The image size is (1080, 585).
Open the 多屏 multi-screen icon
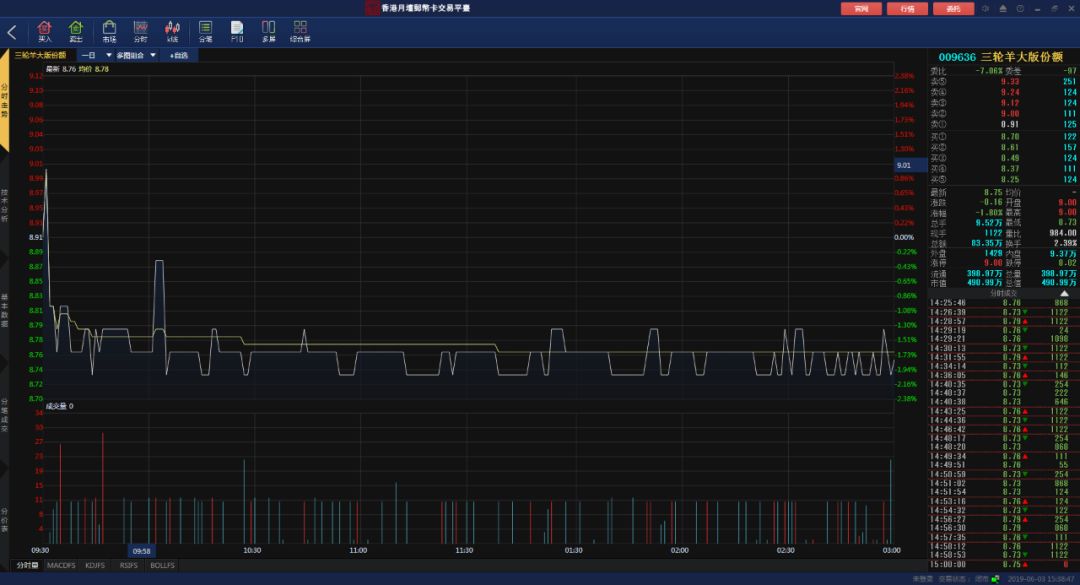tap(269, 31)
